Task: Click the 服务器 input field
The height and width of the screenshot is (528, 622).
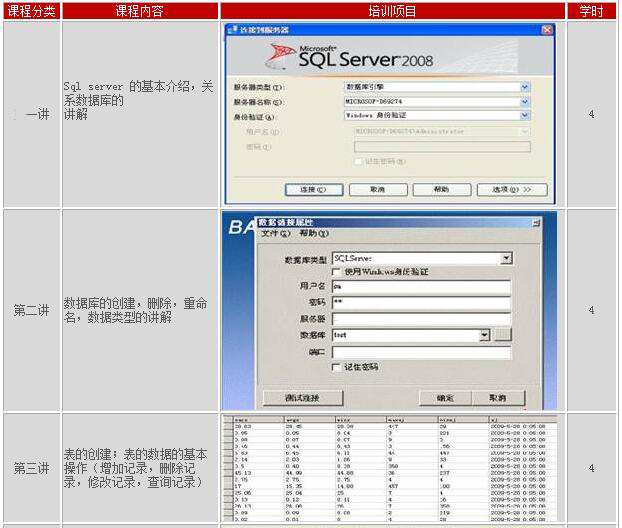Action: pos(421,319)
